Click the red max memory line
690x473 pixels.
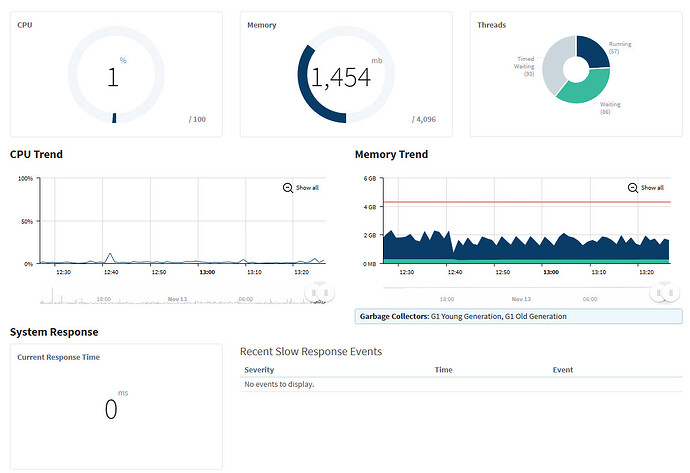[x=527, y=202]
